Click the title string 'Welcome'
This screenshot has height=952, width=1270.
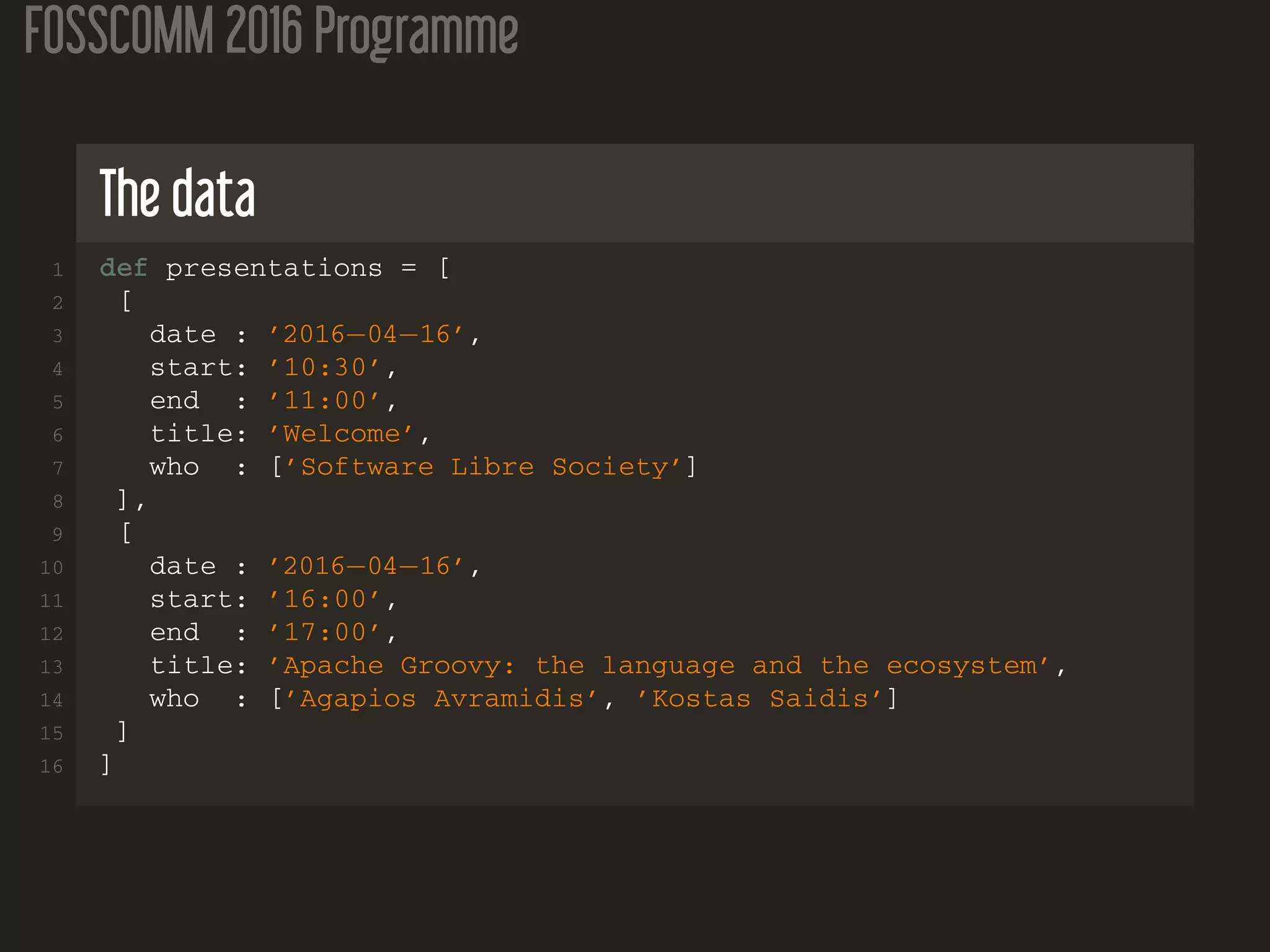coord(341,434)
